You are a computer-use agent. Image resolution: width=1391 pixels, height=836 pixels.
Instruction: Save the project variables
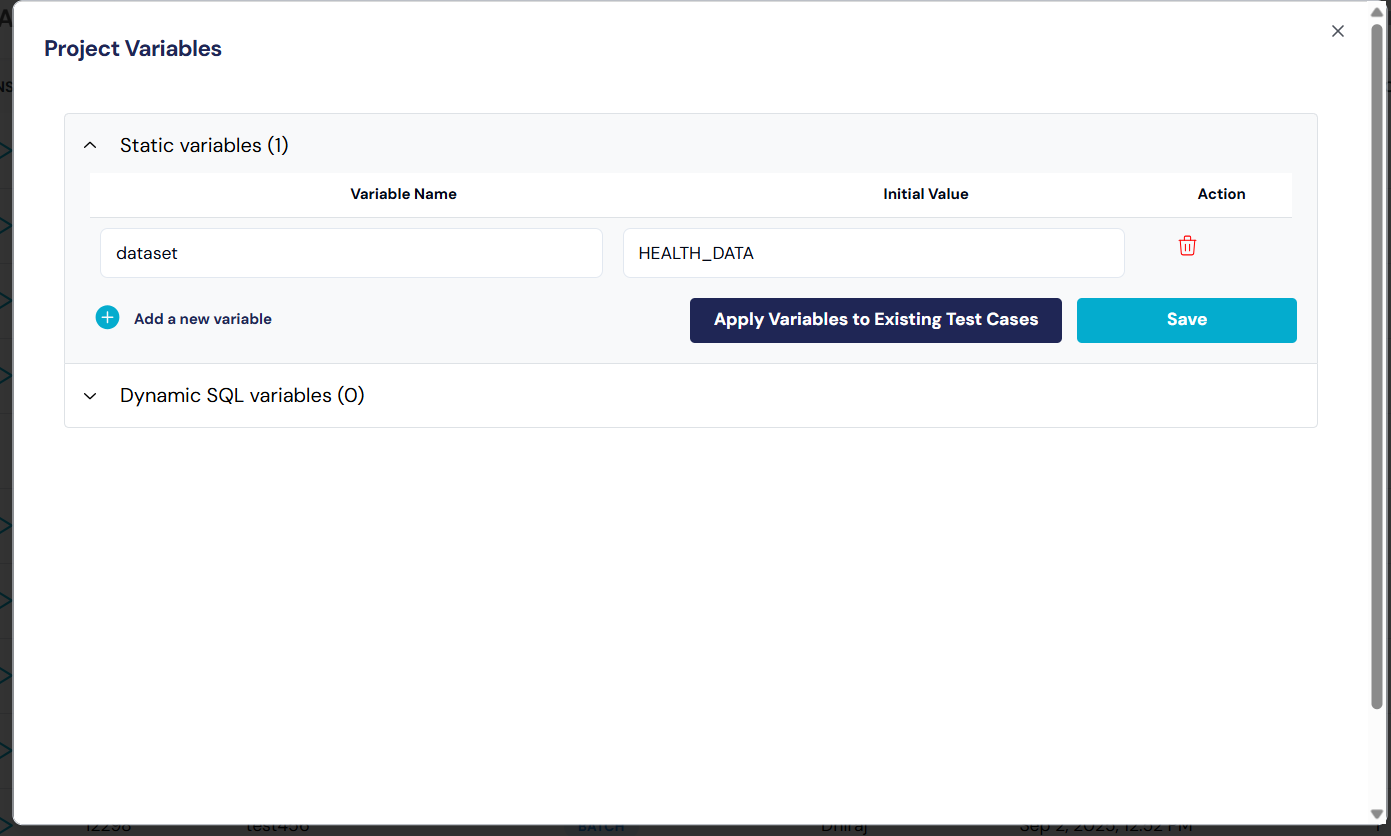click(x=1186, y=320)
